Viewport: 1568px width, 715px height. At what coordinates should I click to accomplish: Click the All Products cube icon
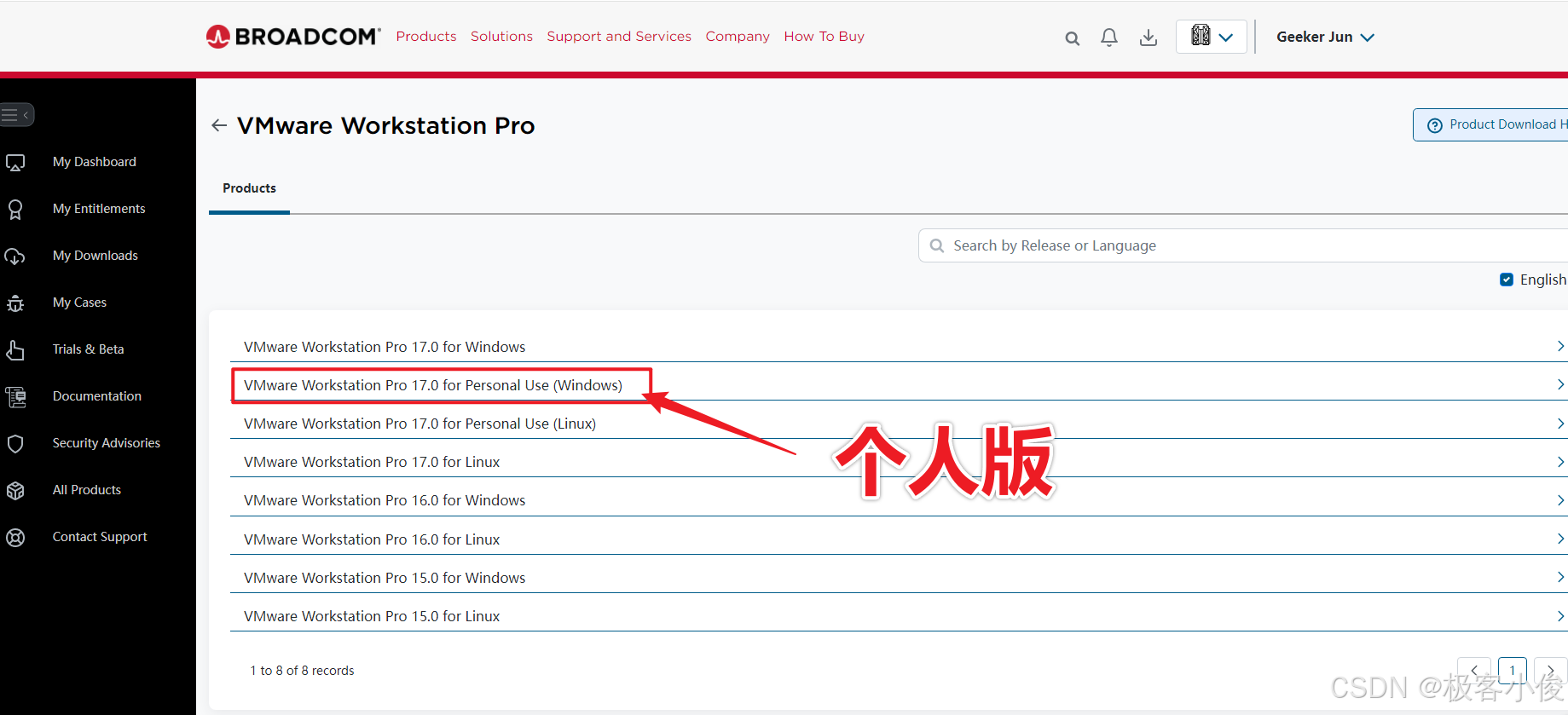point(15,490)
